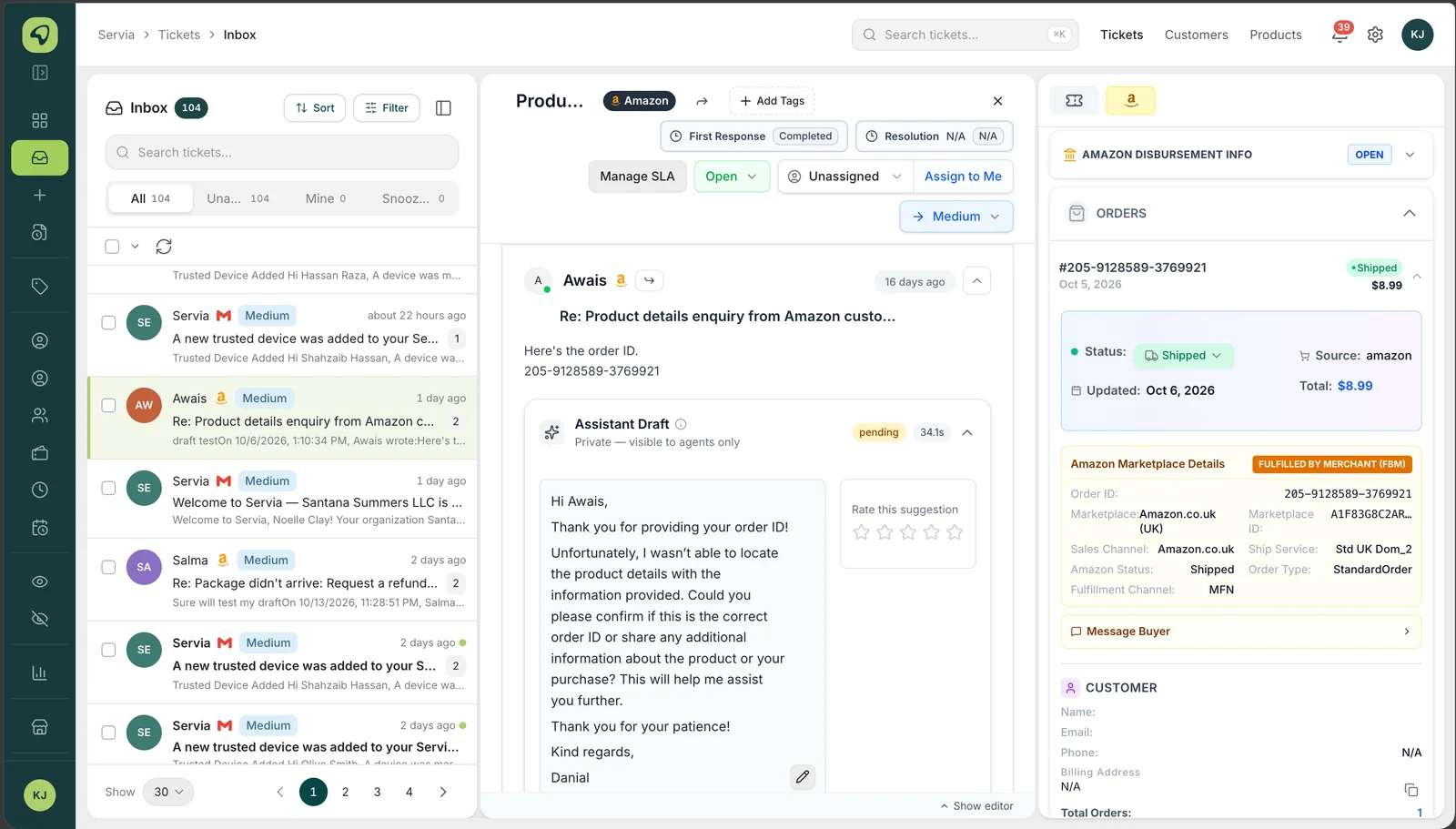Open the Shipped order status dropdown
1456x829 pixels.
[x=1183, y=356]
